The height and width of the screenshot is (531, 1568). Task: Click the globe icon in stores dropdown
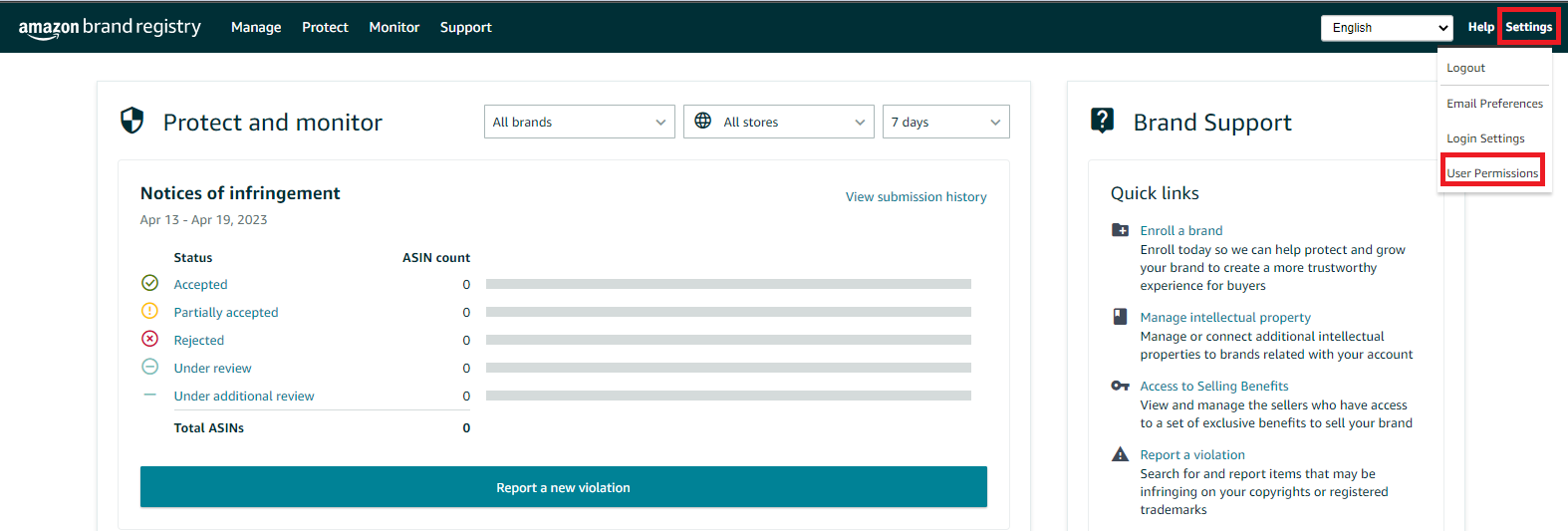pos(702,121)
